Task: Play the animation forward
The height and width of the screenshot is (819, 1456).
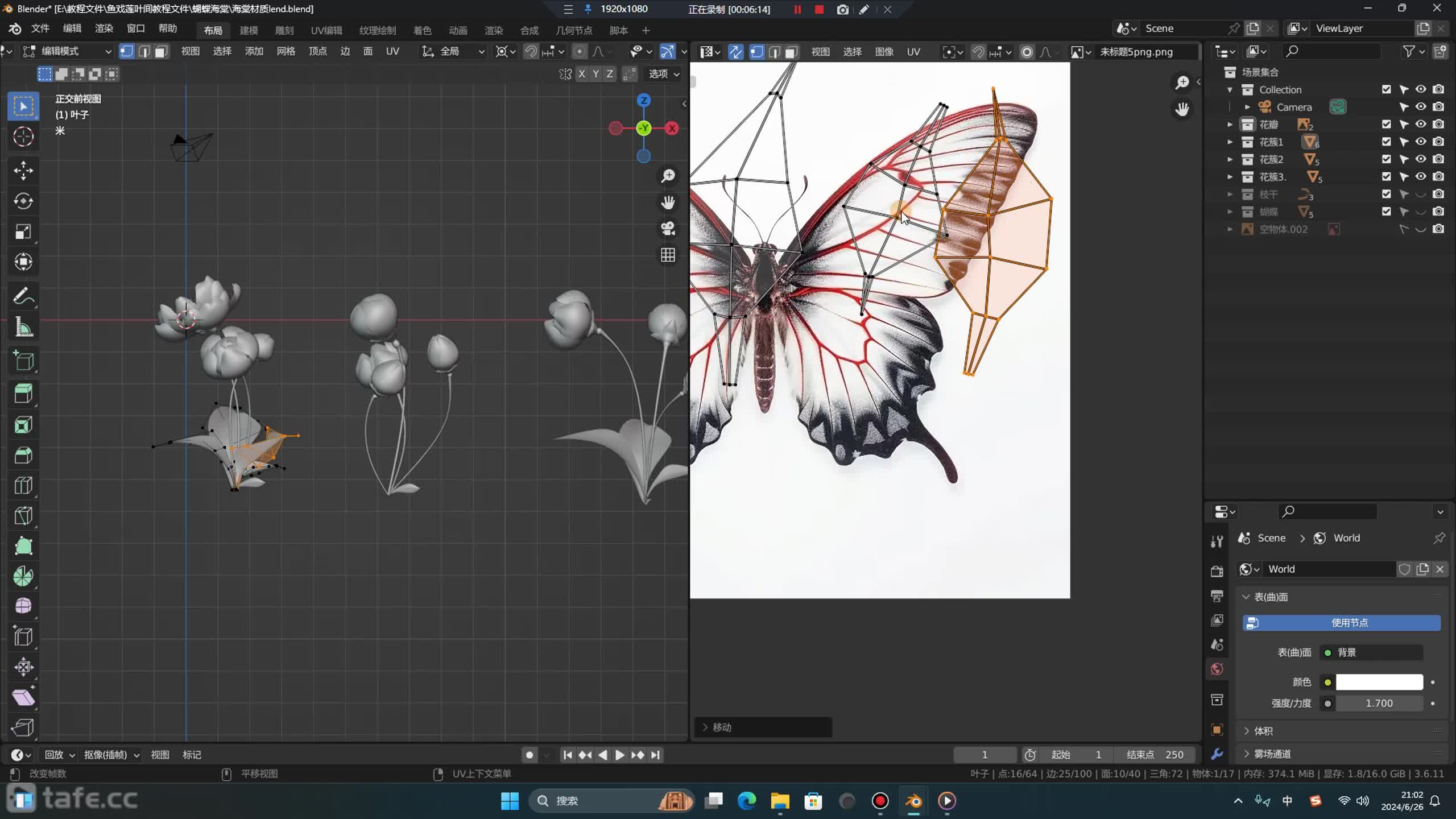Action: [620, 755]
